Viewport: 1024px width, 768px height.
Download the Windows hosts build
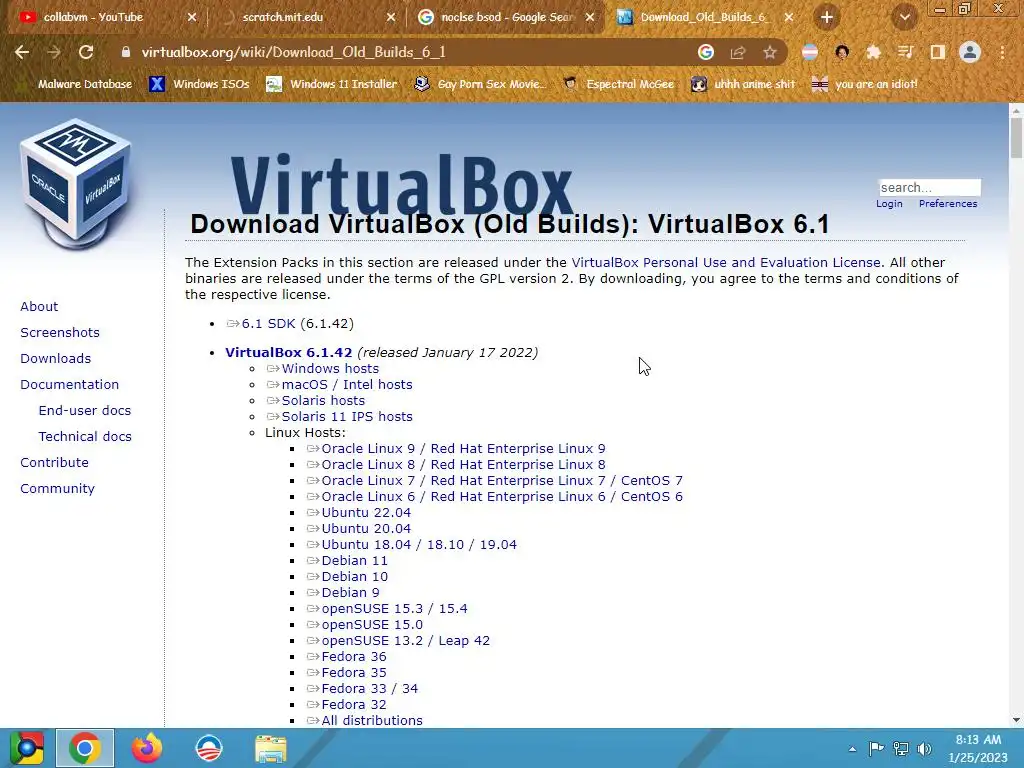[x=330, y=369]
